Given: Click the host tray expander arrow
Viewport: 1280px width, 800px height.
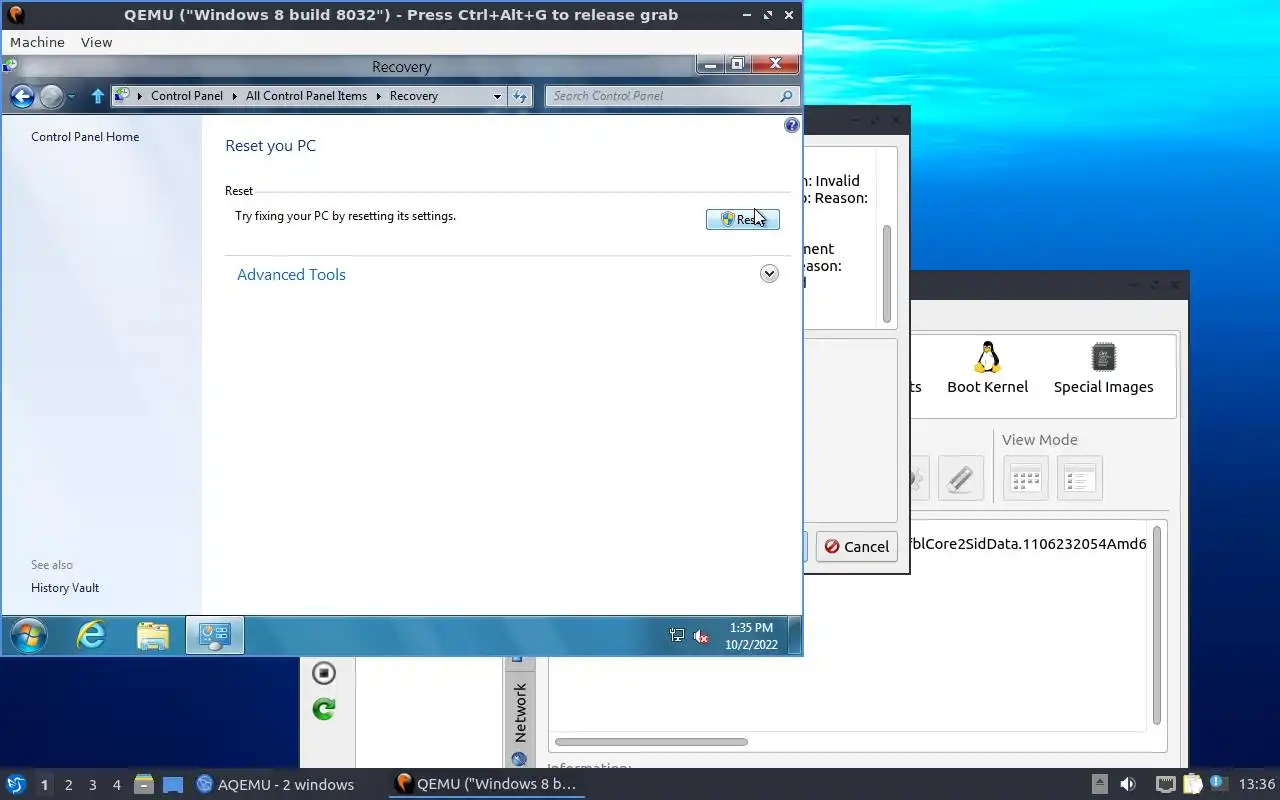Looking at the screenshot, I should pos(1099,784).
